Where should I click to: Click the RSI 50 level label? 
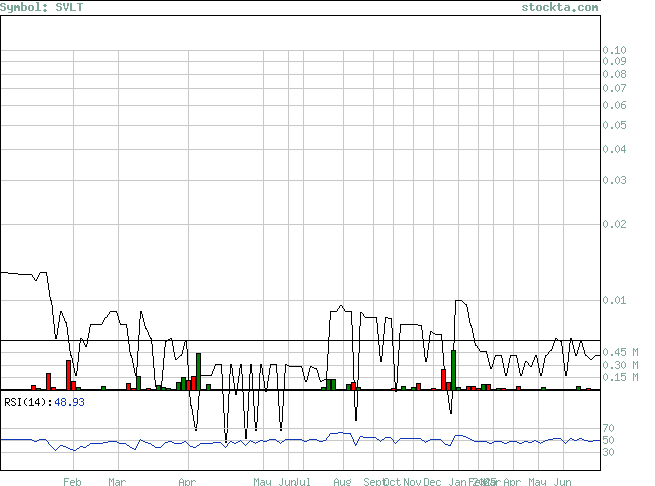[608, 440]
